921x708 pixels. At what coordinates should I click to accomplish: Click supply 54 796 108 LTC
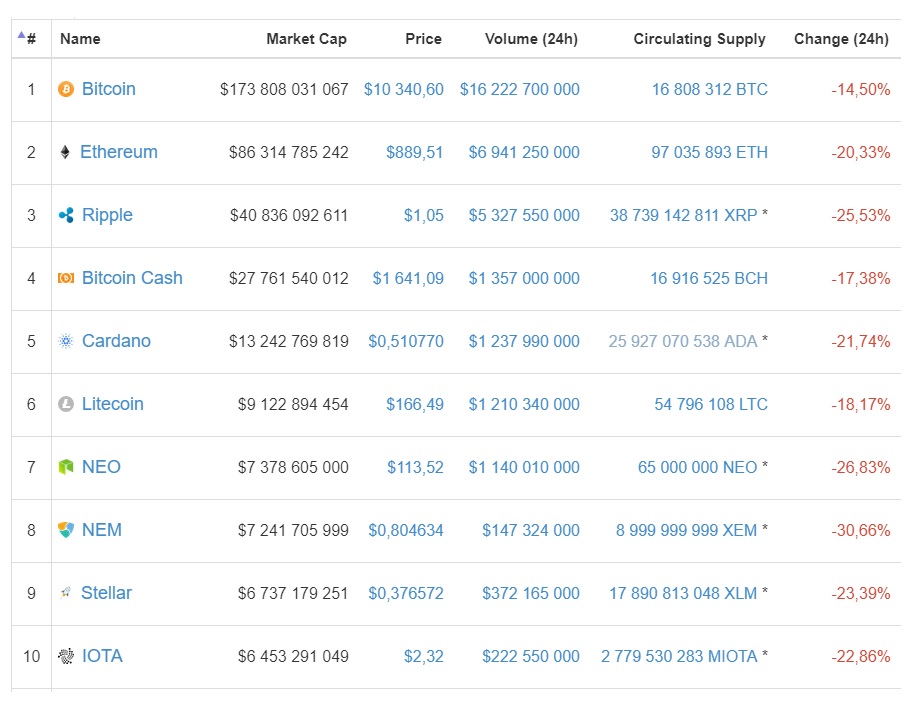[x=711, y=404]
